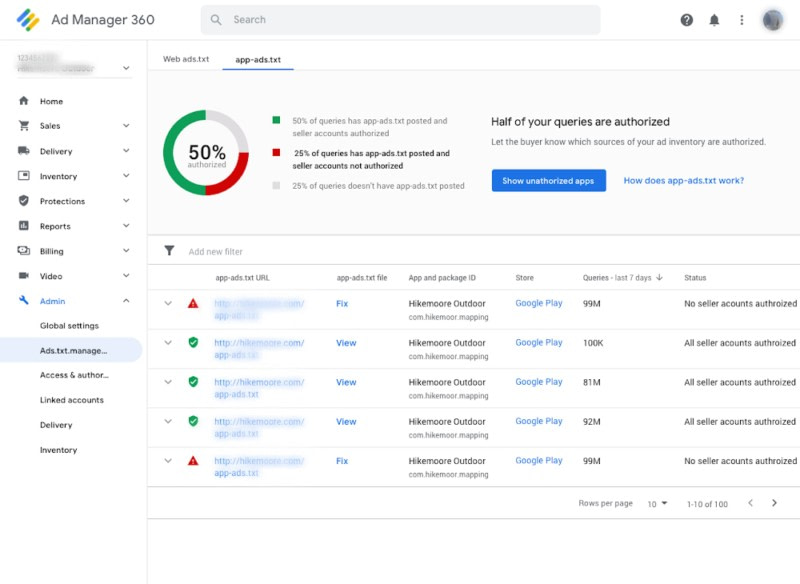Open the Delivery truck icon
The height and width of the screenshot is (584, 800).
[23, 151]
